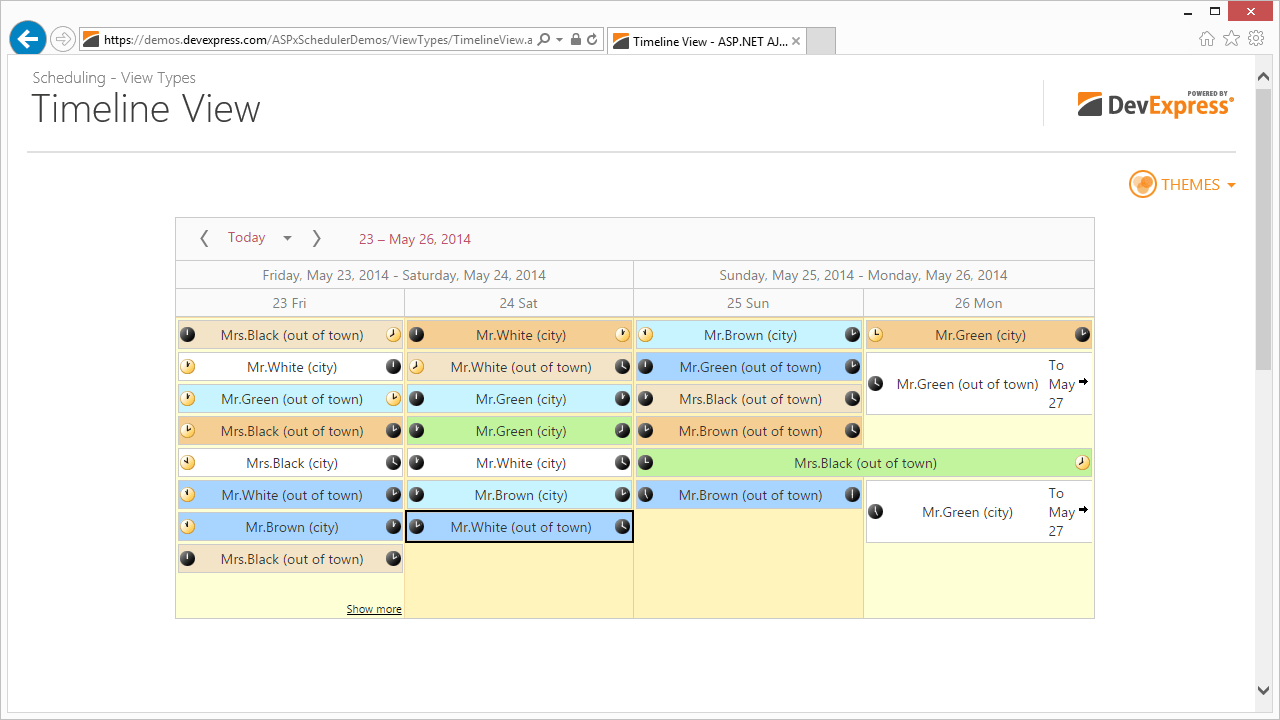Click start clock of Monday Mr.Green (out of town)
Viewport: 1280px width, 720px height.
coord(875,383)
